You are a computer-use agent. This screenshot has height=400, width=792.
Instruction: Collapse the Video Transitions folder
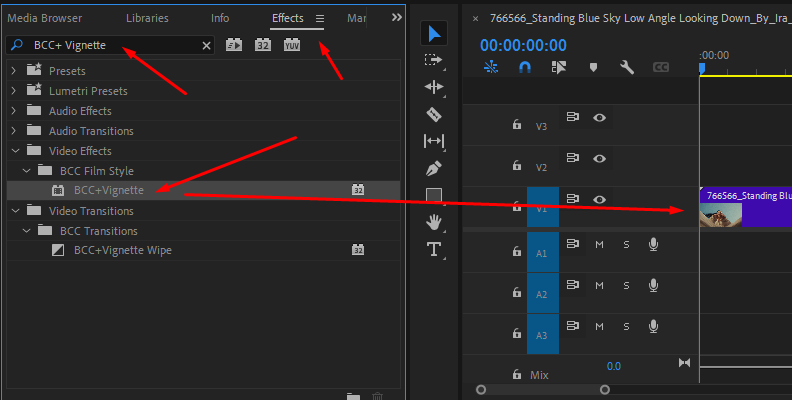pos(15,211)
